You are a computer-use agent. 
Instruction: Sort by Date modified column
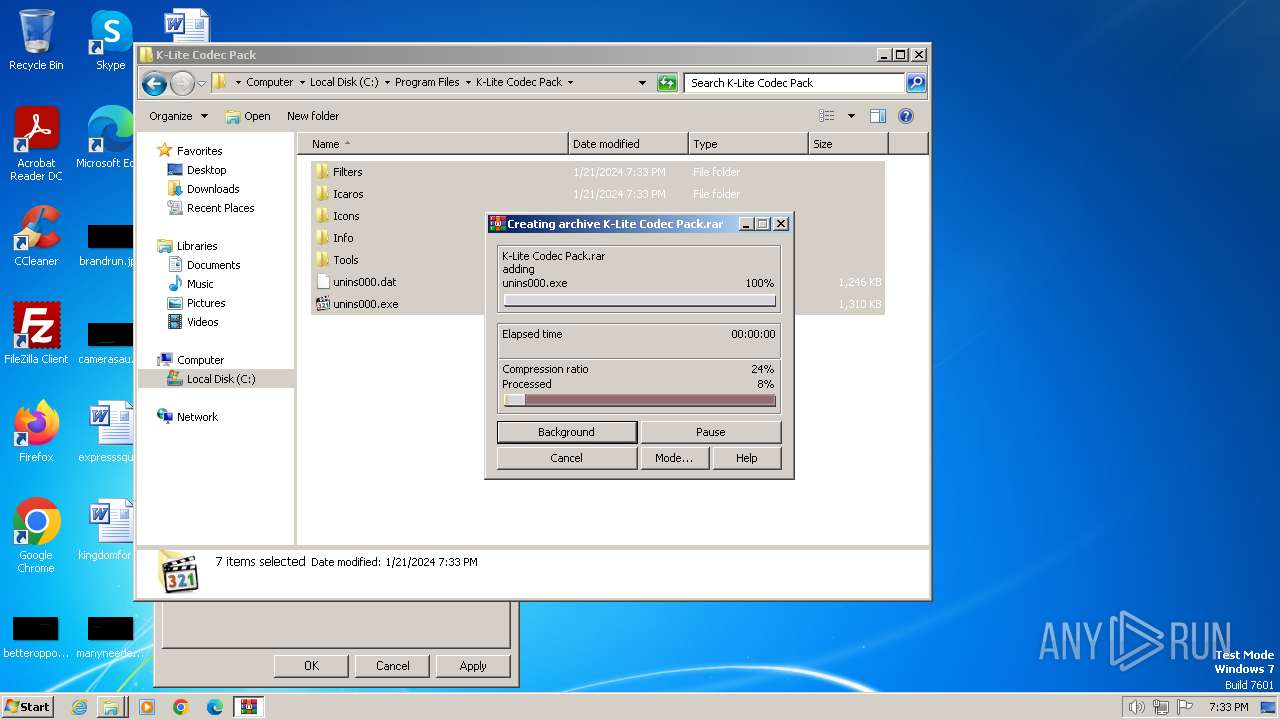(628, 144)
